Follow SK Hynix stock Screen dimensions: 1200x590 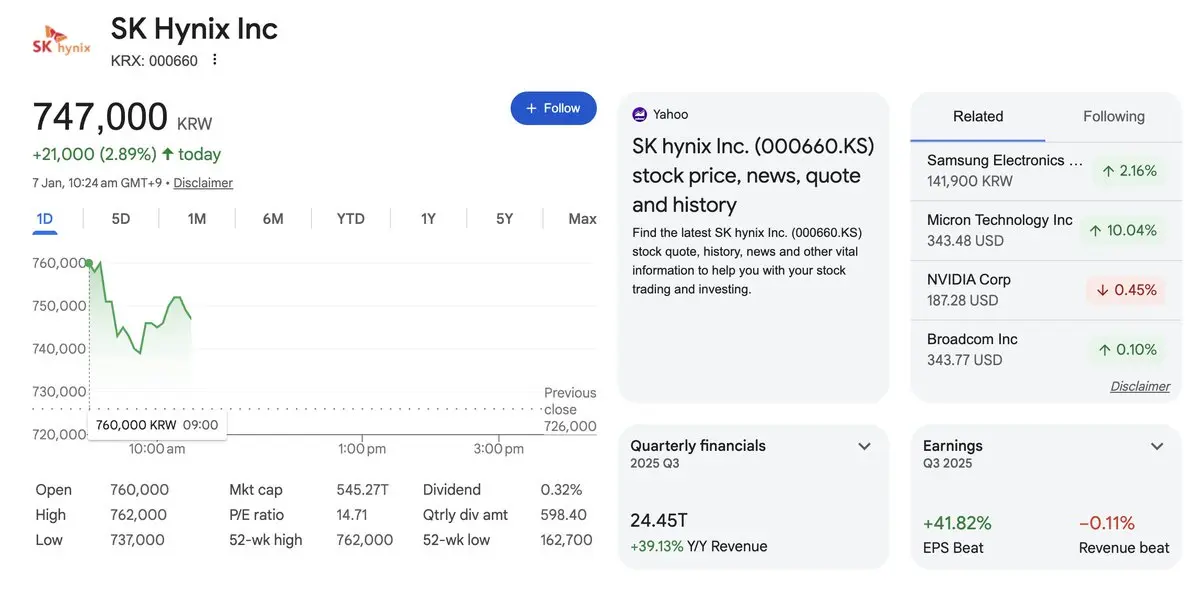tap(553, 108)
